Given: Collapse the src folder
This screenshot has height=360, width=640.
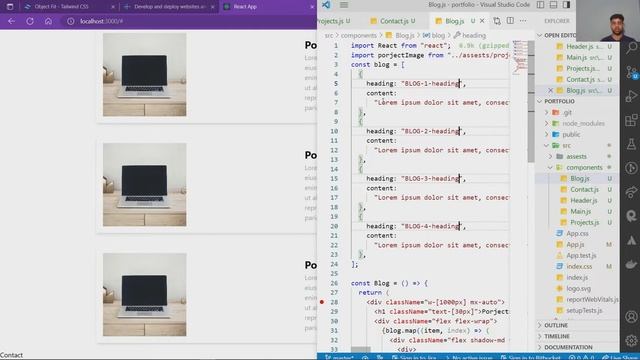Looking at the screenshot, I should [547, 145].
